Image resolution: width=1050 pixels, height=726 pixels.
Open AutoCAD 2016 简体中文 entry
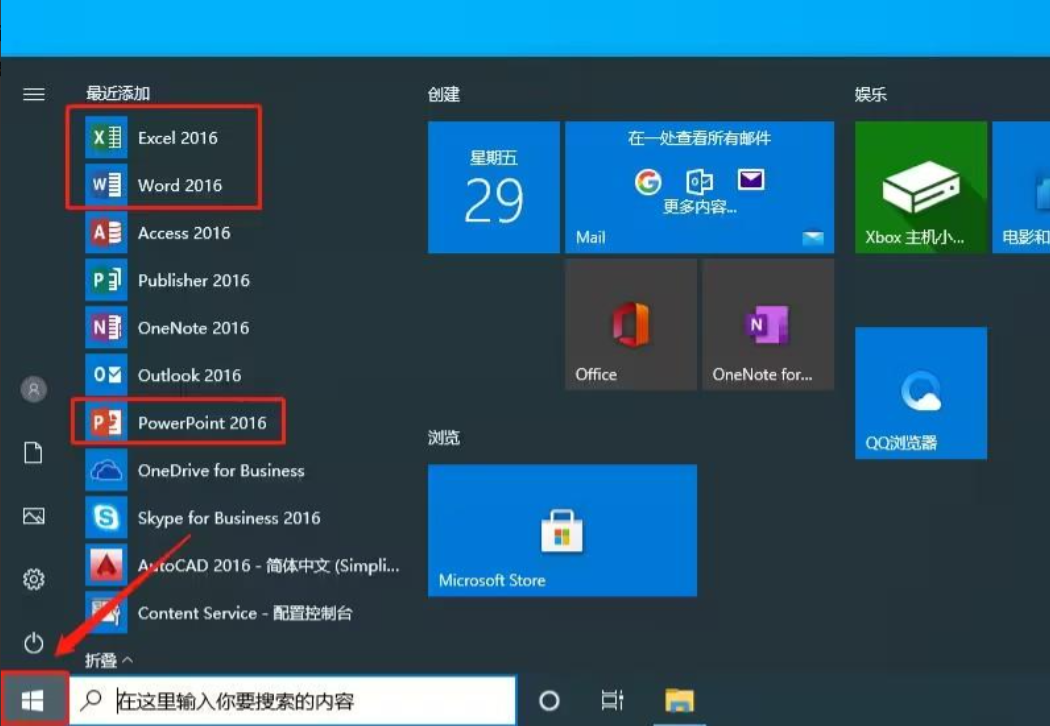(241, 565)
